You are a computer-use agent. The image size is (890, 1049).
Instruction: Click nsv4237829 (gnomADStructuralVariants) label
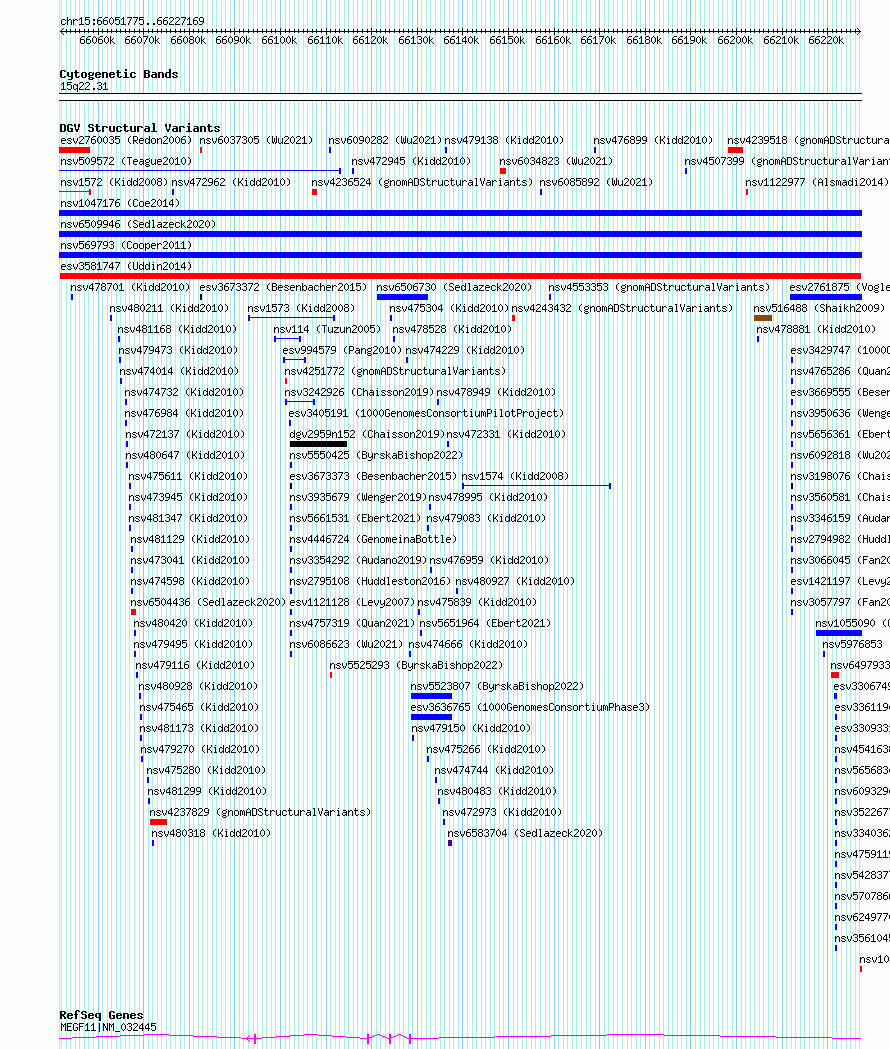click(260, 812)
